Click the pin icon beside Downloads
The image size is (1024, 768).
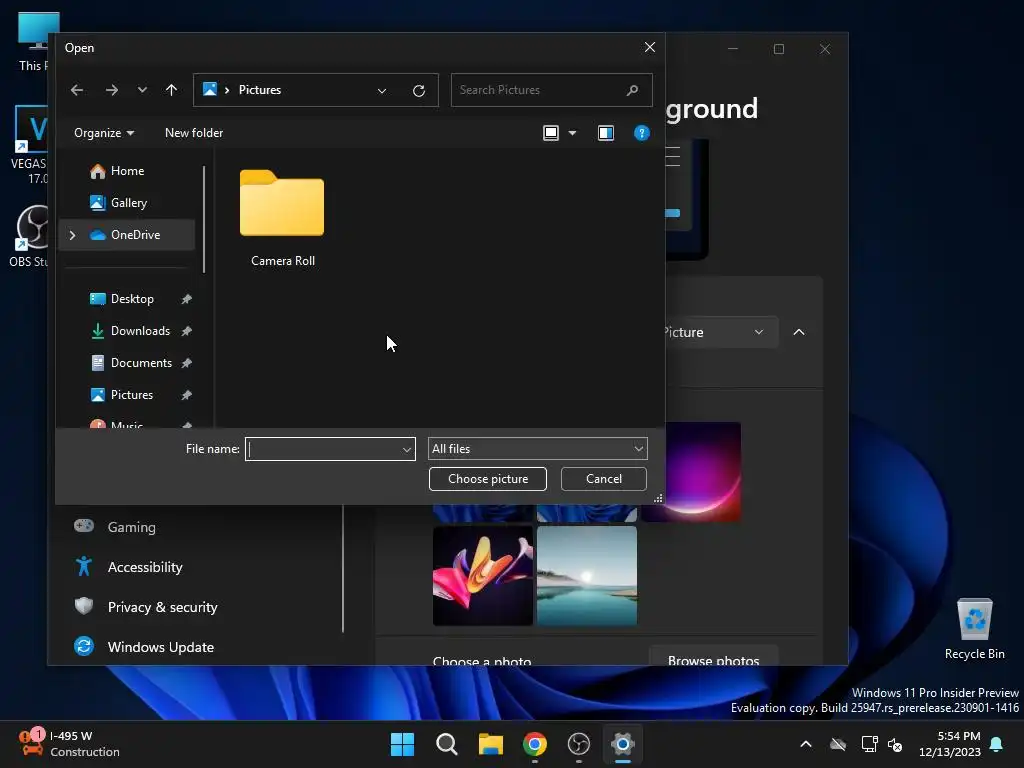186,331
